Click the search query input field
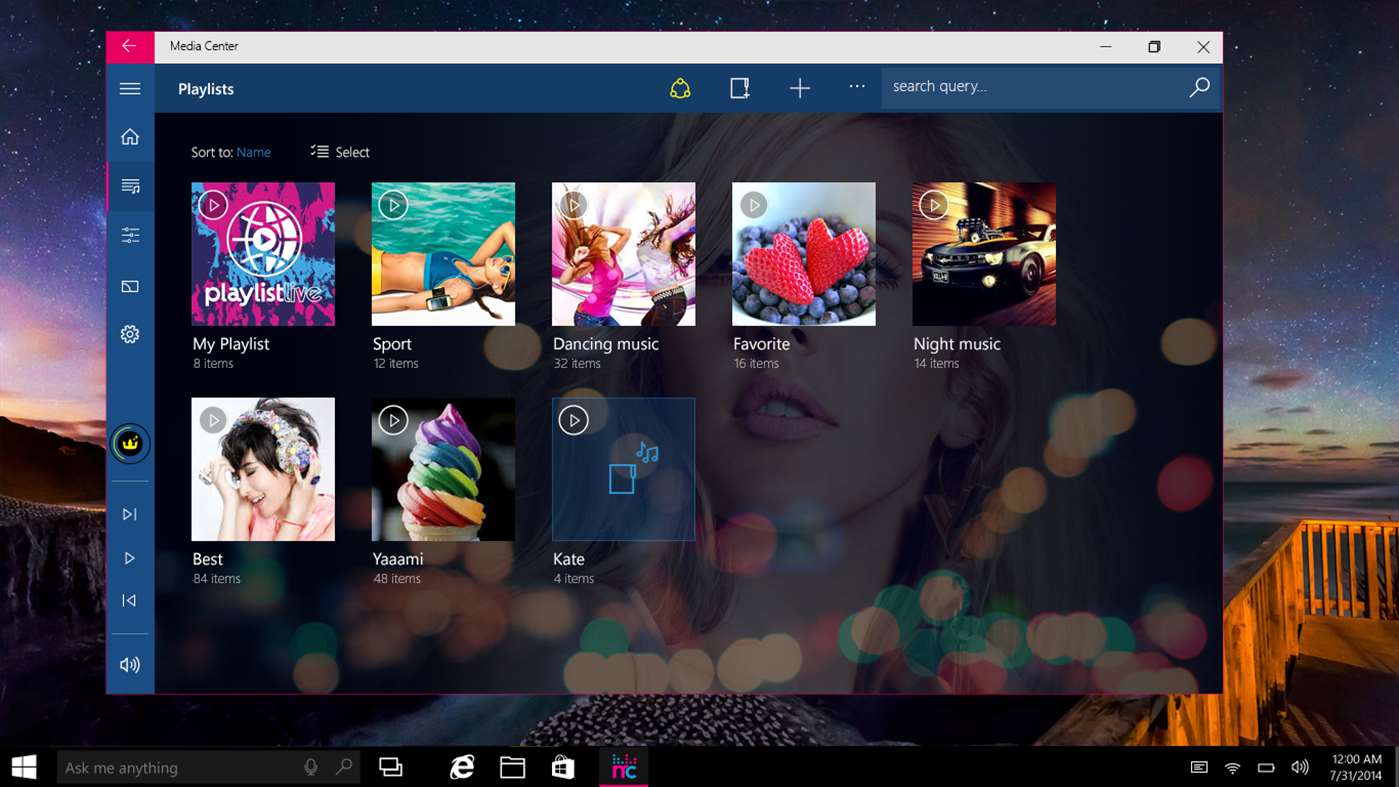1399x787 pixels. [x=1030, y=87]
